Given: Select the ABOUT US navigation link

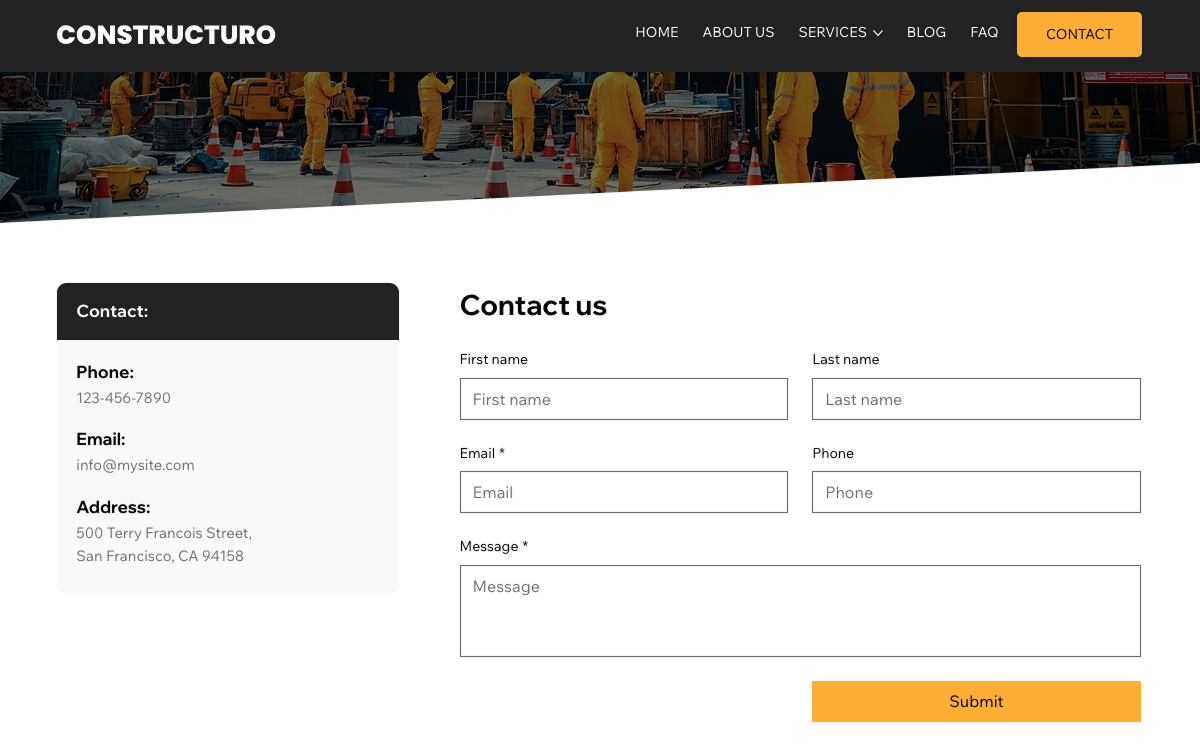Looking at the screenshot, I should point(738,32).
